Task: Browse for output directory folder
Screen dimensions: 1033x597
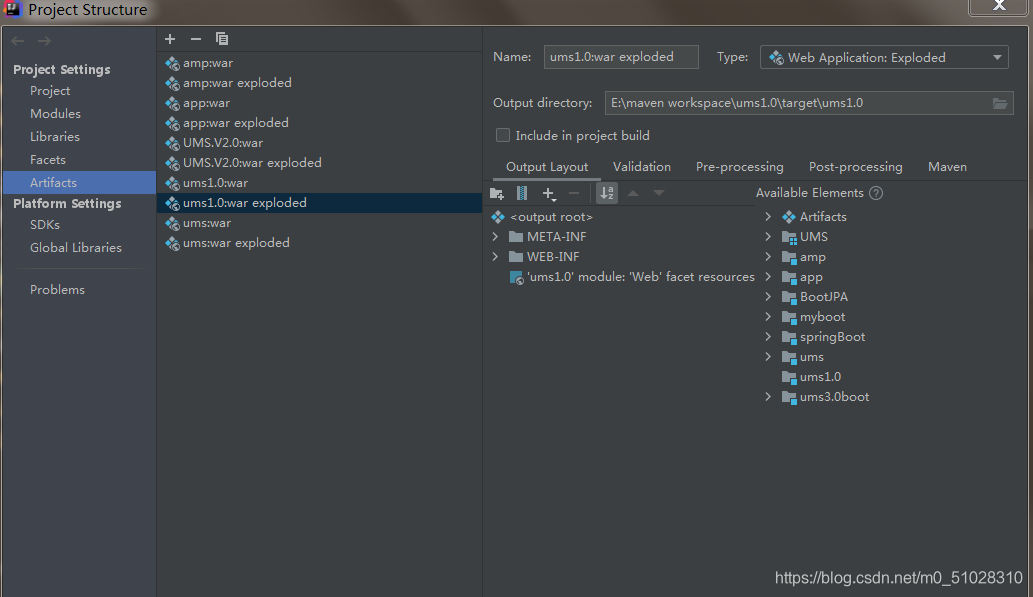Action: pyautogui.click(x=999, y=103)
